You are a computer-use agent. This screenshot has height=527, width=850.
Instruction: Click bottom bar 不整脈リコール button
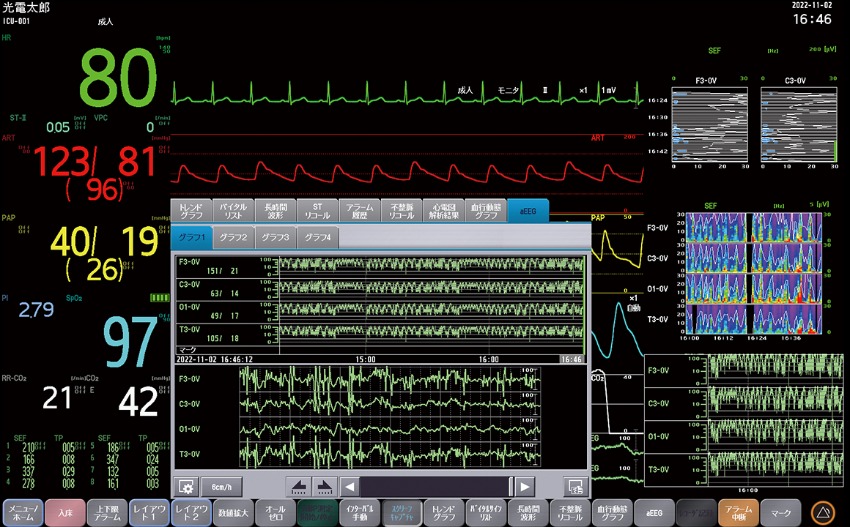tap(570, 512)
